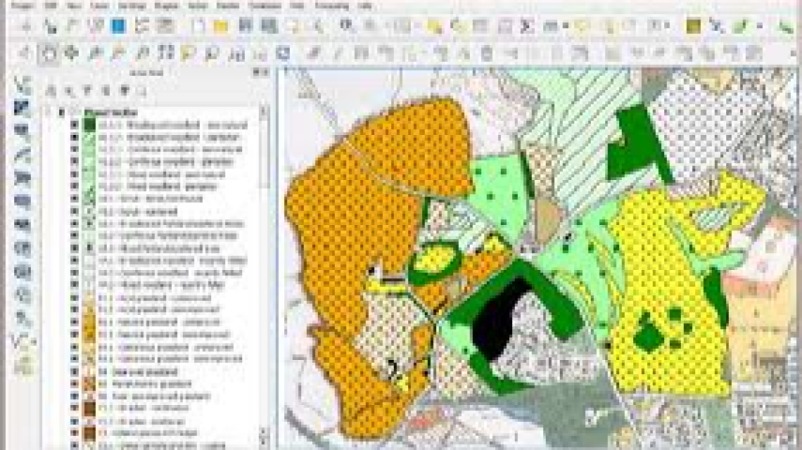Screen dimensions: 802x450
Task: Click the Refresh map icon
Action: click(x=283, y=53)
